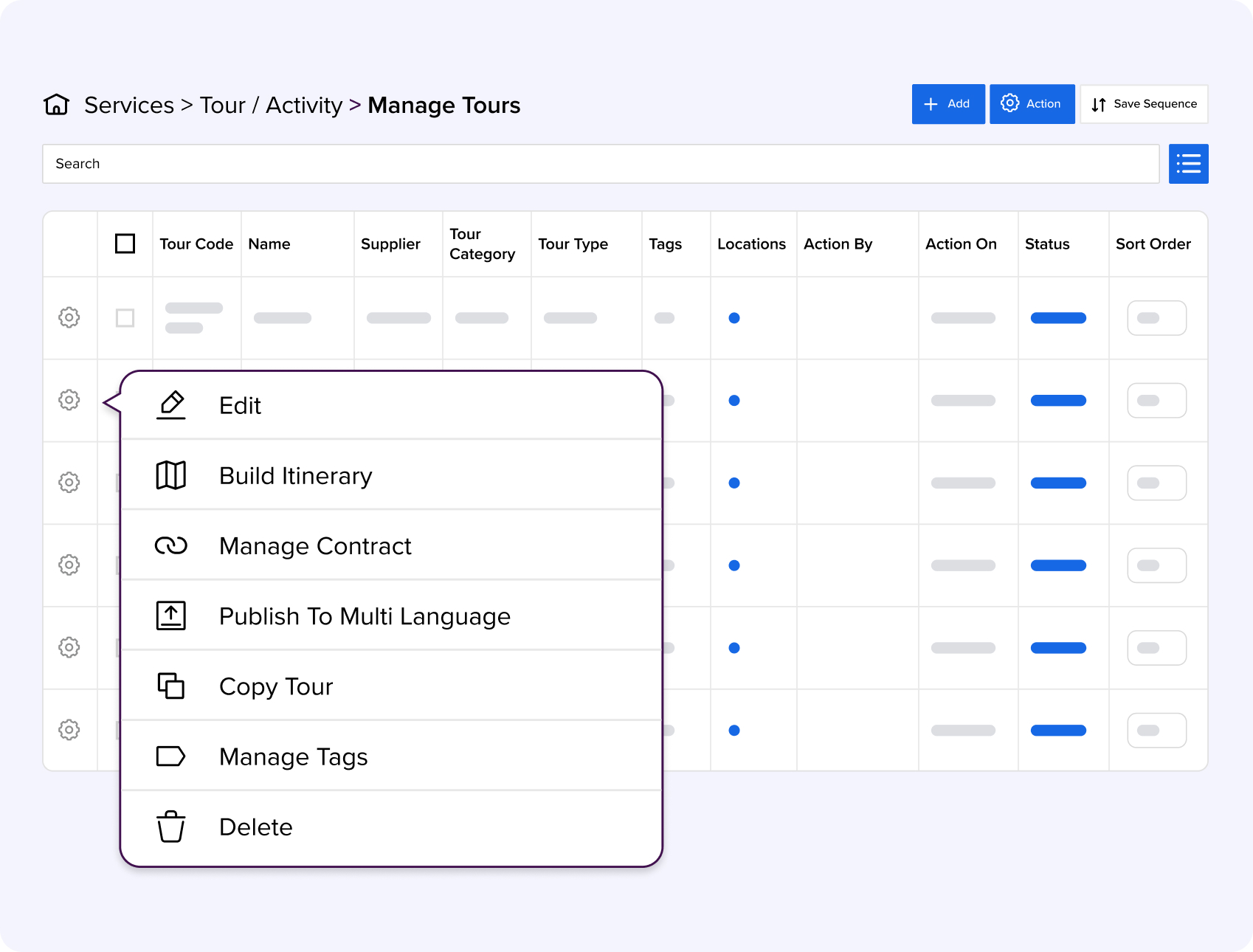Click third row blue location dot
Screen dimensions: 1253x952
[734, 483]
